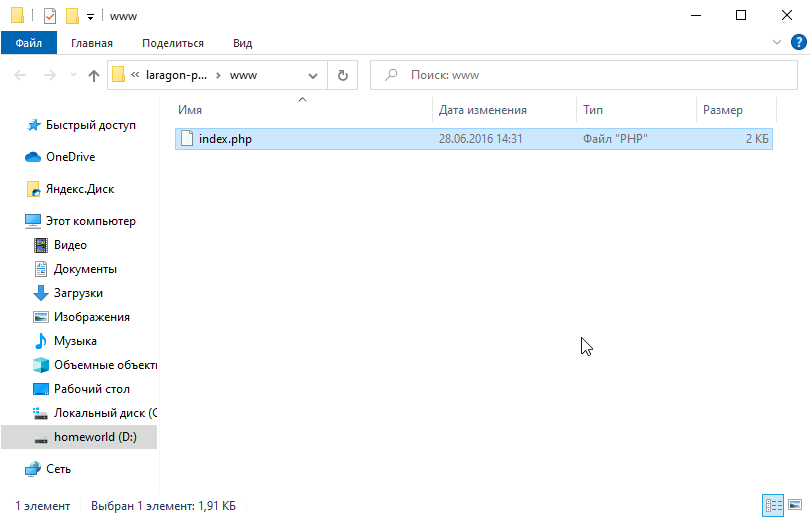The height and width of the screenshot is (518, 811).
Task: Switch to the Вид ribbon tab
Action: (x=242, y=43)
